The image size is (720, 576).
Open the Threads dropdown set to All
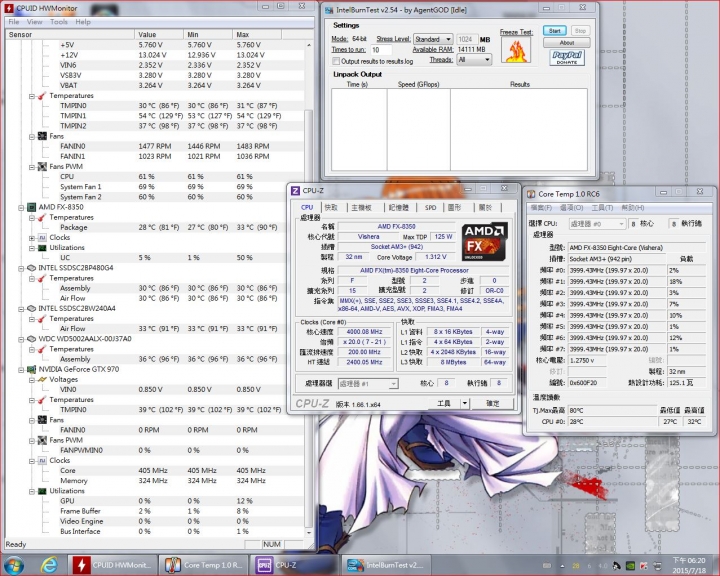[474, 60]
